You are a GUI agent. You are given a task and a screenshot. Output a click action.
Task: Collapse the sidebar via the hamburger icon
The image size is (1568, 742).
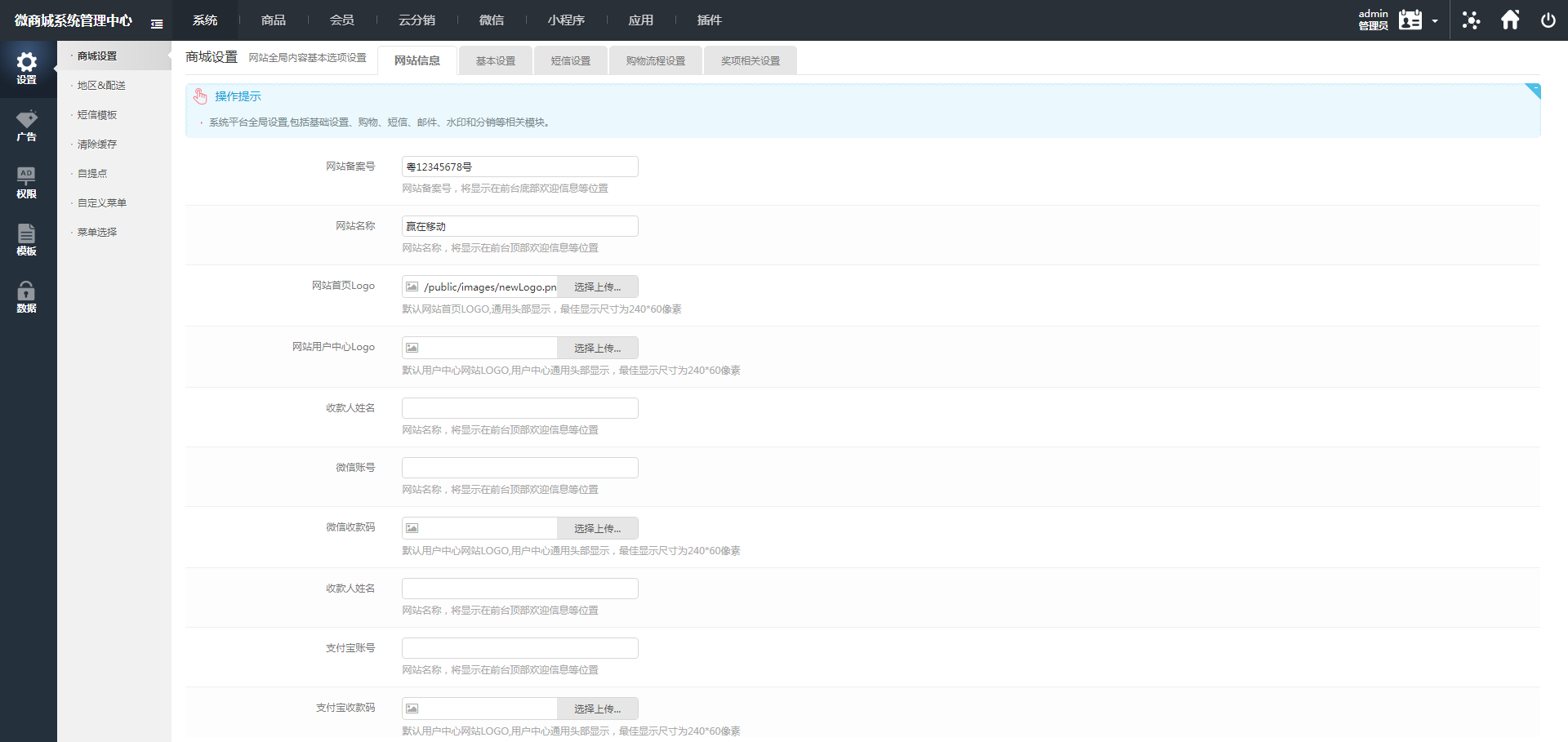coord(157,24)
